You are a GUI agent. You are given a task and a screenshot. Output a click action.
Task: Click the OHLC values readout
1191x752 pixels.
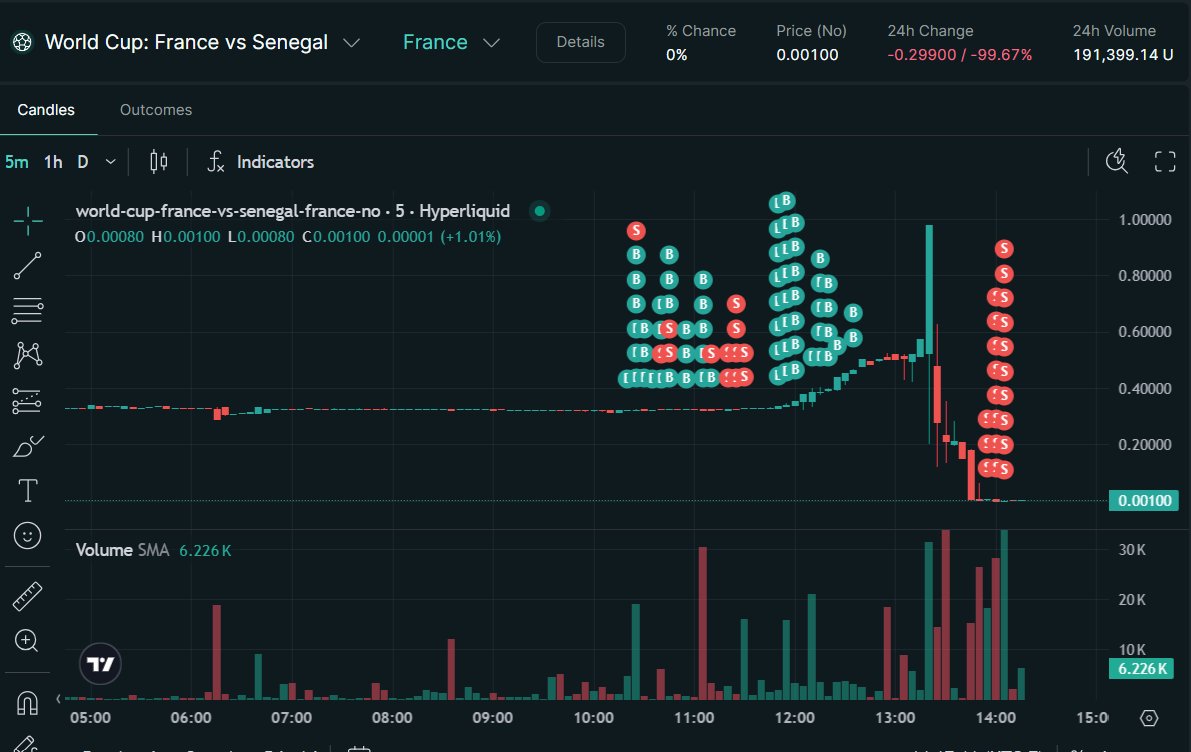(x=288, y=237)
